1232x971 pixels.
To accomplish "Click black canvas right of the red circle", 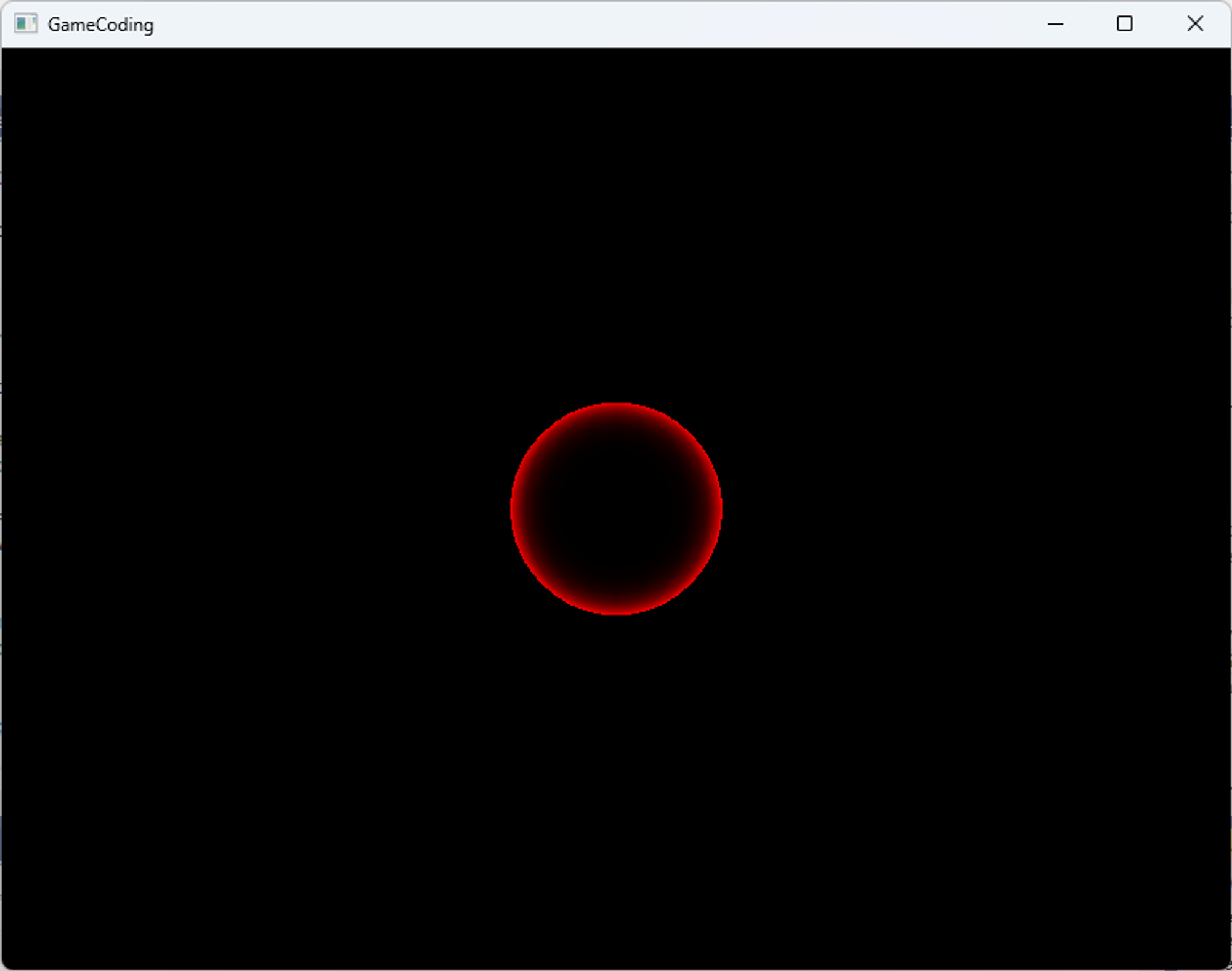I will pos(955,509).
